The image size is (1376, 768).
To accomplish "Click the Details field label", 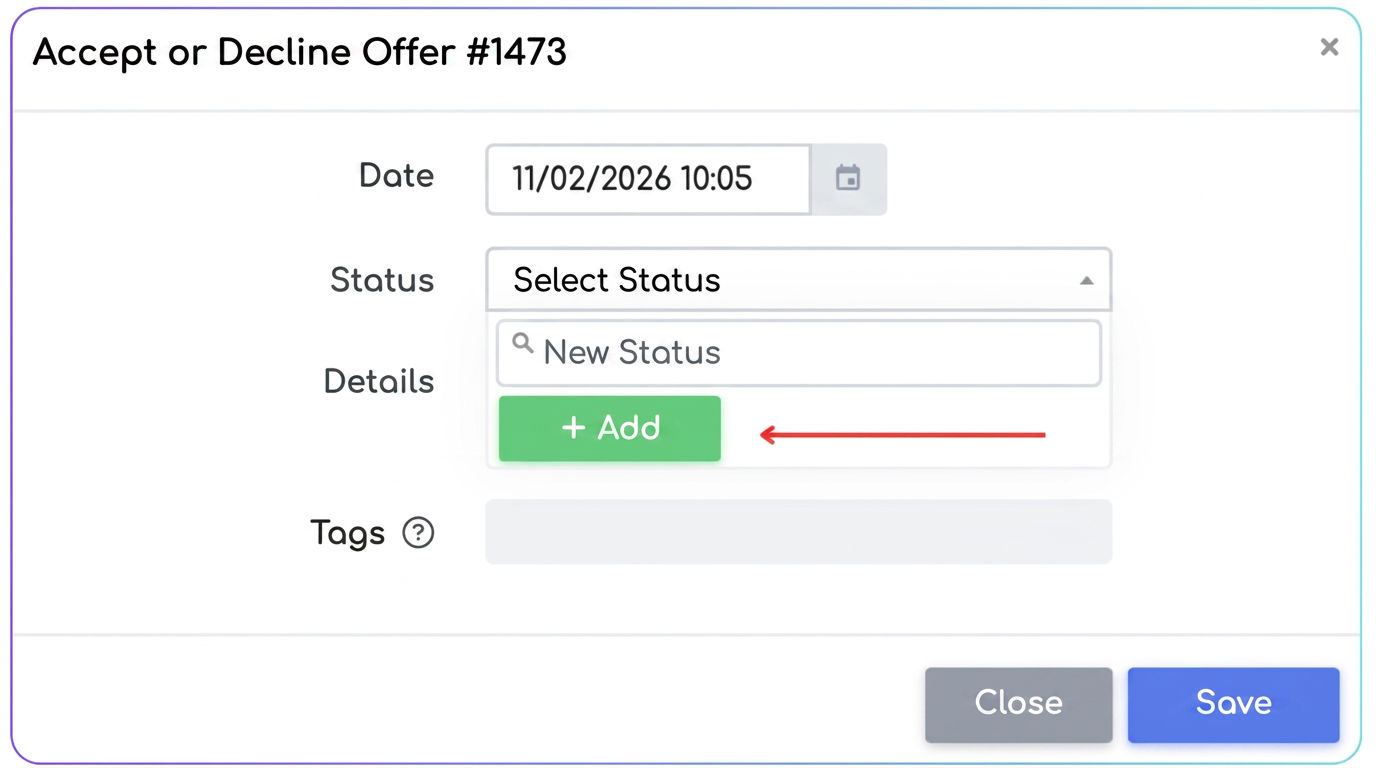I will (379, 381).
